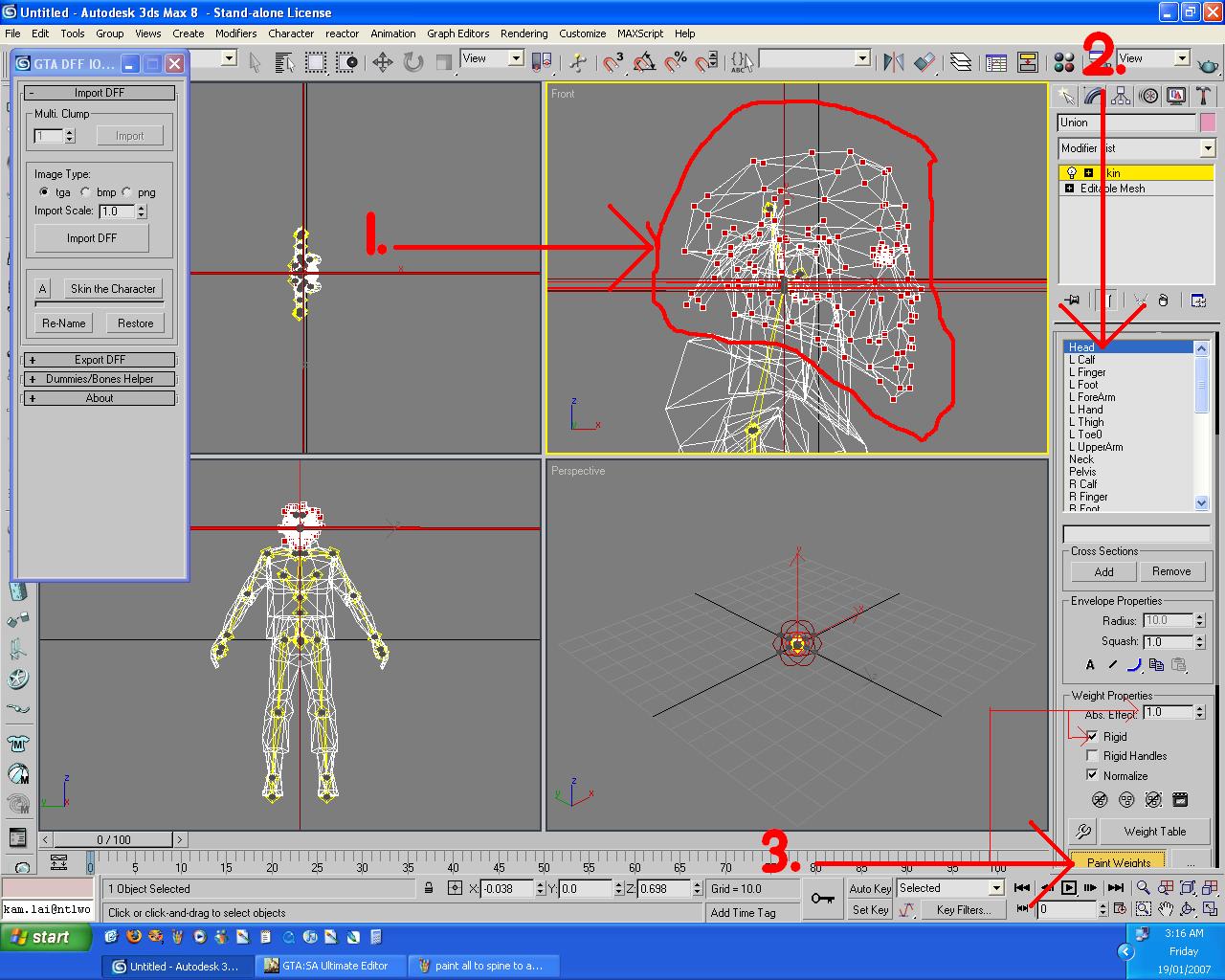The image size is (1225, 980).
Task: Click the Pin Stack icon
Action: tap(1072, 301)
